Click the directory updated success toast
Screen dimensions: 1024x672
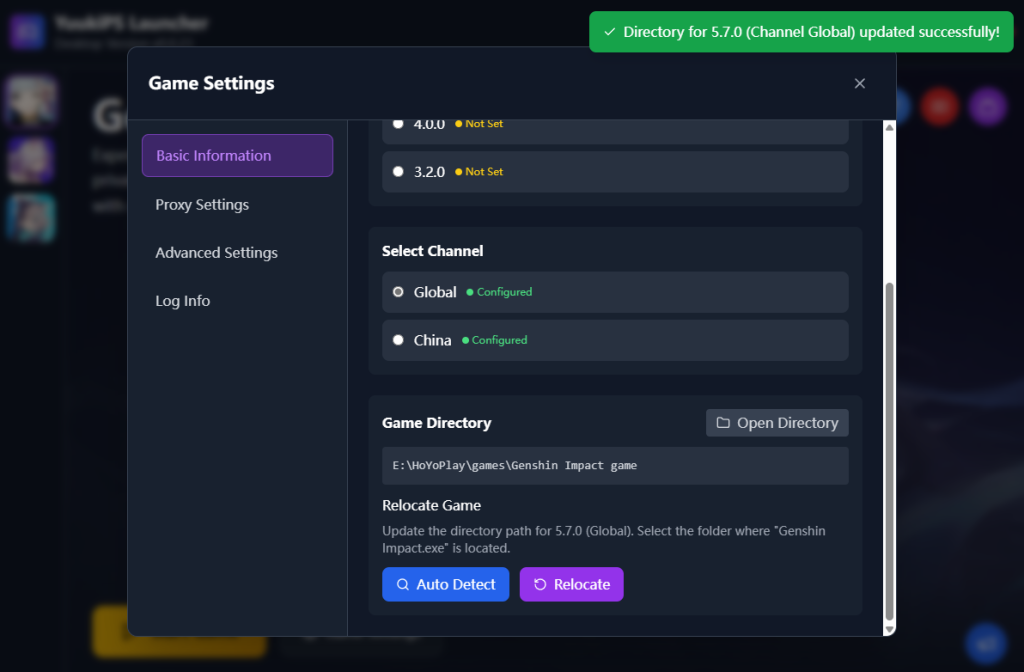[x=801, y=32]
